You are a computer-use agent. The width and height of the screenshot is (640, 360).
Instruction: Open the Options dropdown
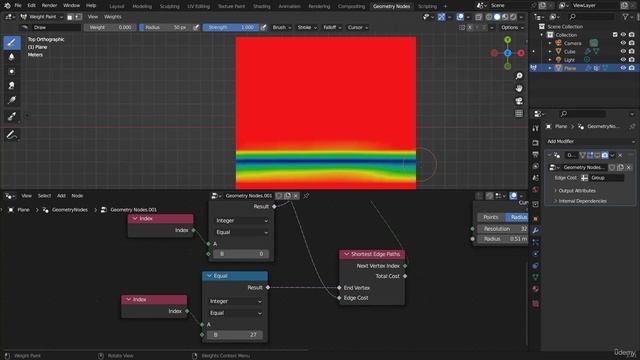click(x=512, y=27)
